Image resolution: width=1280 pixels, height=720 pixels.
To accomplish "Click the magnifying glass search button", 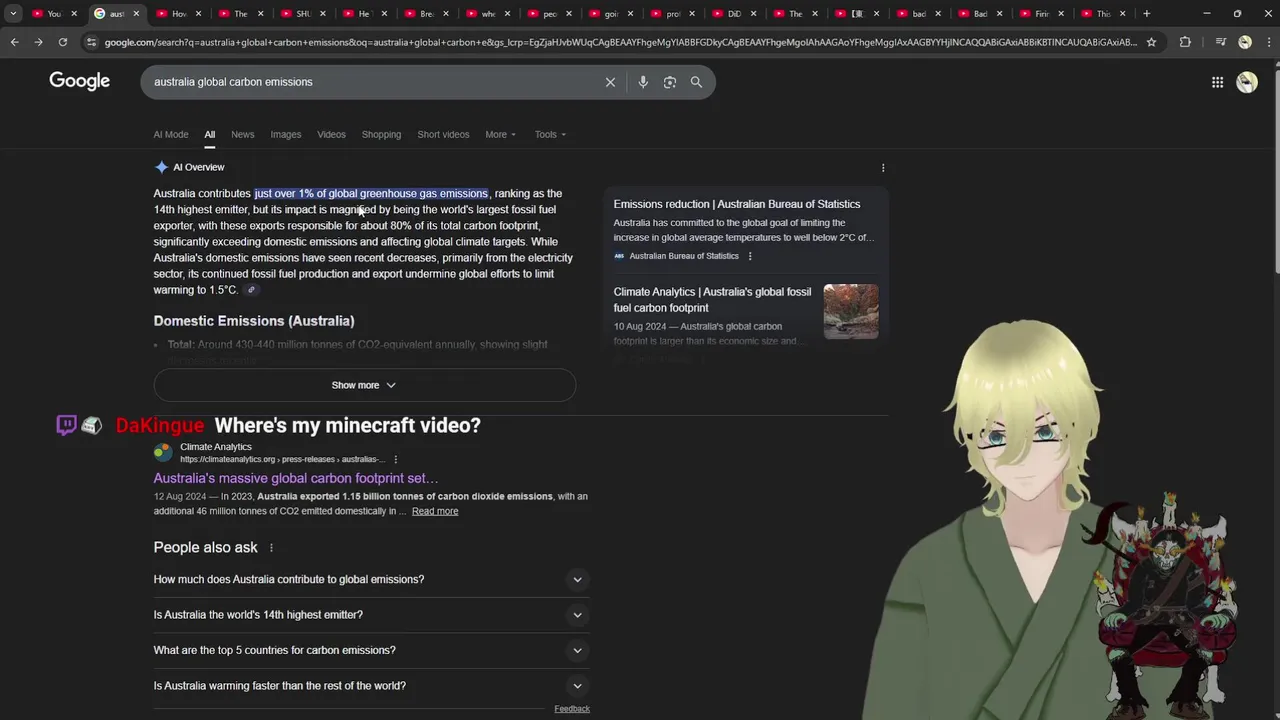I will [696, 82].
